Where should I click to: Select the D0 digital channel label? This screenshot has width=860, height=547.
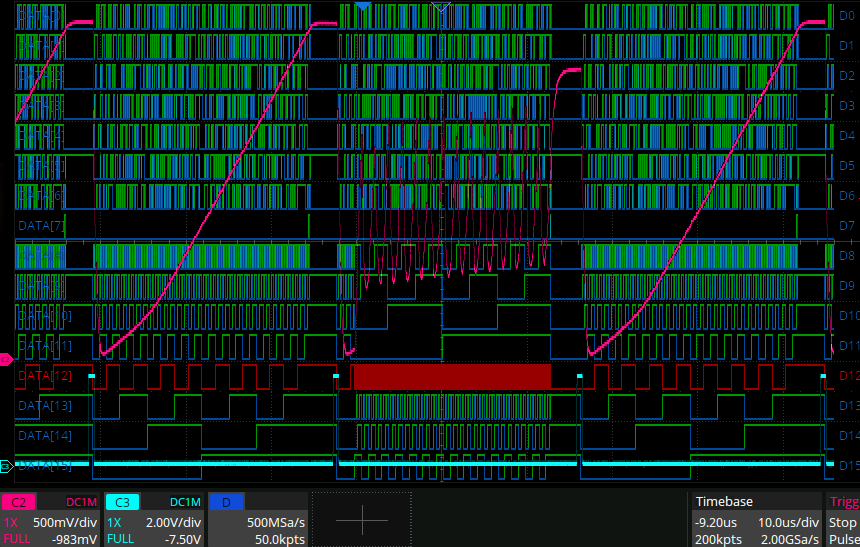click(846, 15)
